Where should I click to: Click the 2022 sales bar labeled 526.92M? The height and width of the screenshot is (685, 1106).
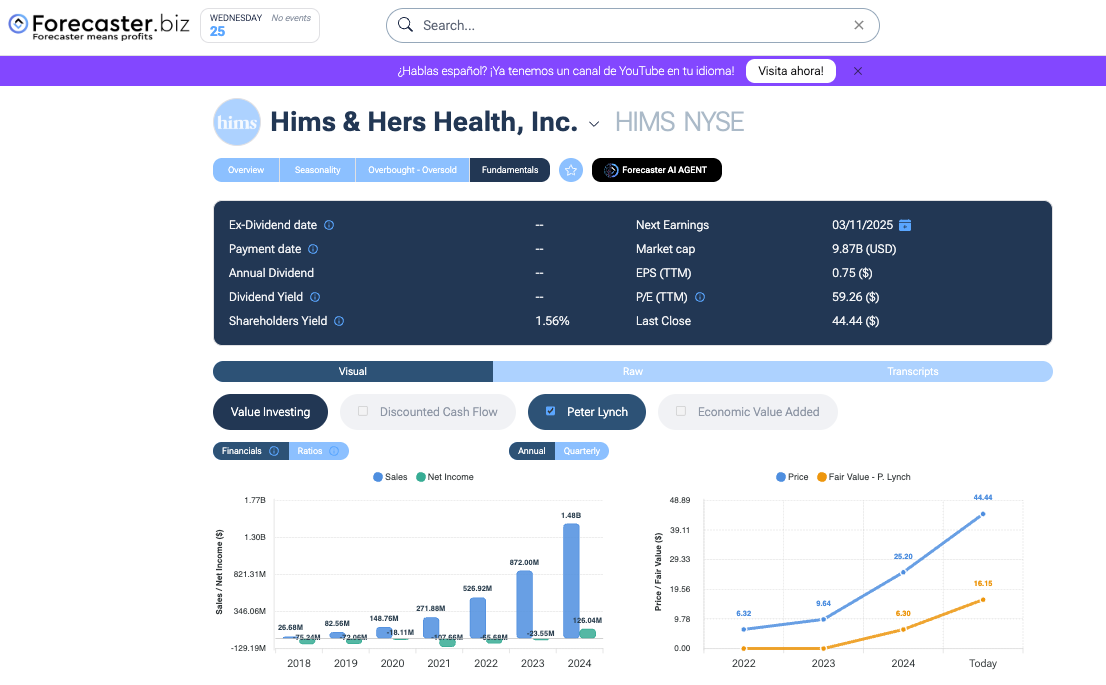coord(478,618)
